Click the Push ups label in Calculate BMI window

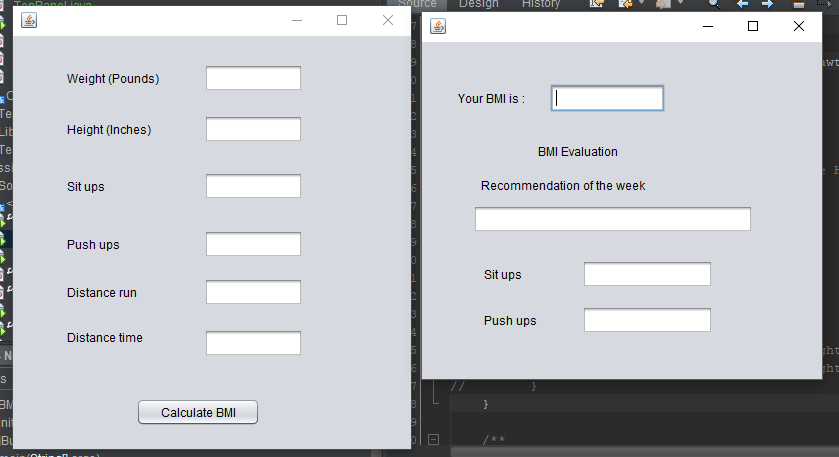pyautogui.click(x=93, y=245)
